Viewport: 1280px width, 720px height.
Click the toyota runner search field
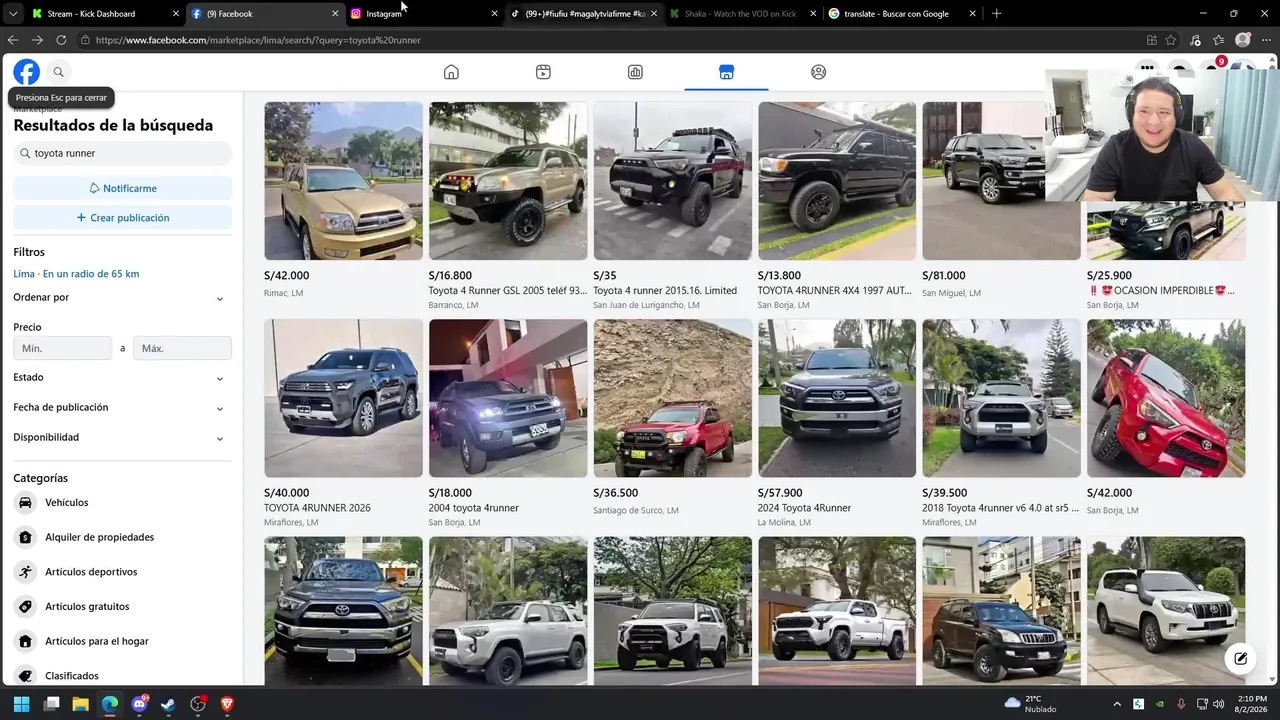(x=122, y=153)
